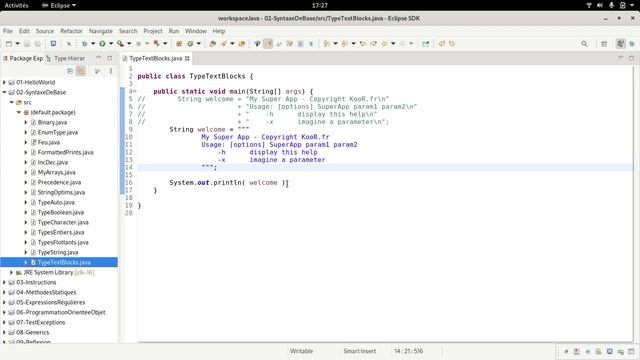640x360 pixels.
Task: Open the Window menu
Action: tap(196, 31)
